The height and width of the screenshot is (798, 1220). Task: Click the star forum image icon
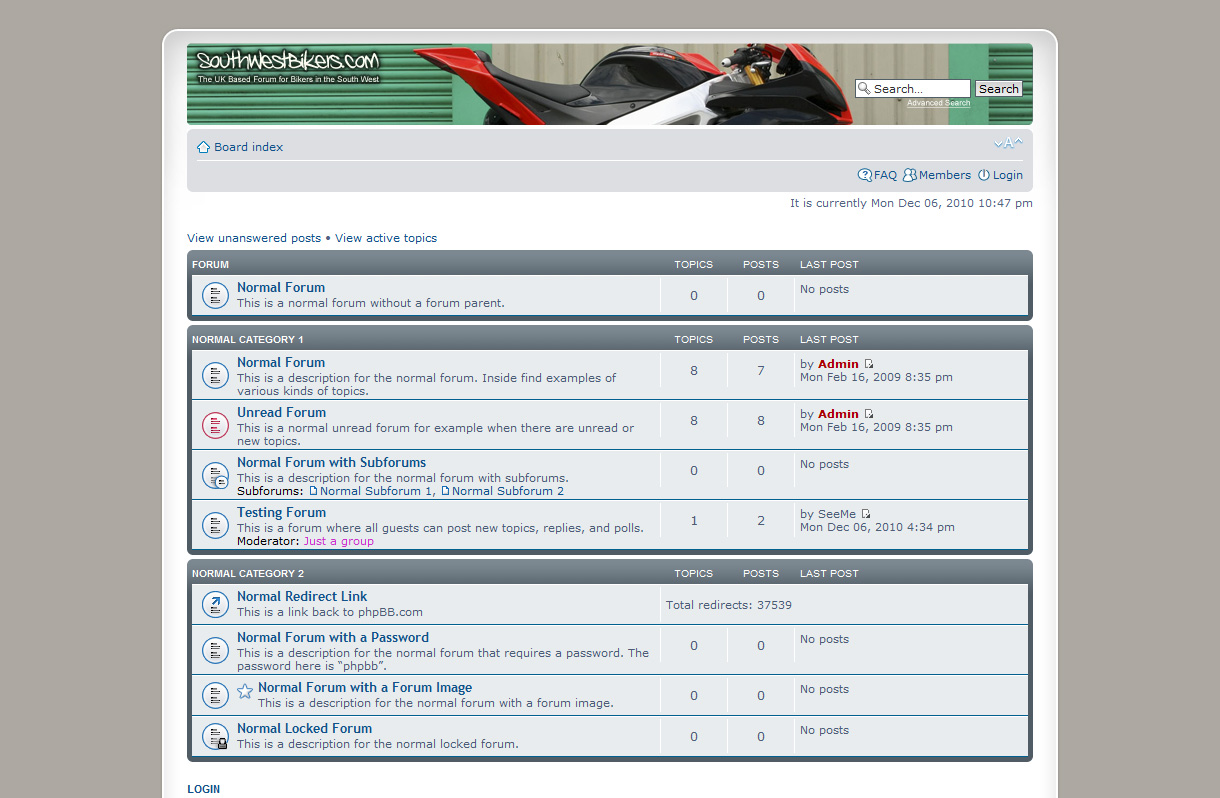[x=245, y=691]
